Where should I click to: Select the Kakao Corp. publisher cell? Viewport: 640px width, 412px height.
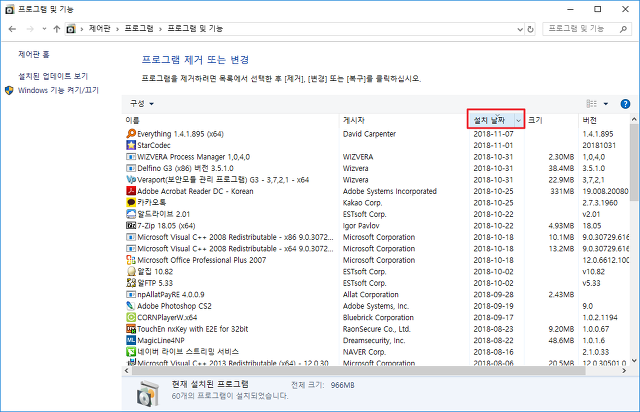pyautogui.click(x=362, y=203)
